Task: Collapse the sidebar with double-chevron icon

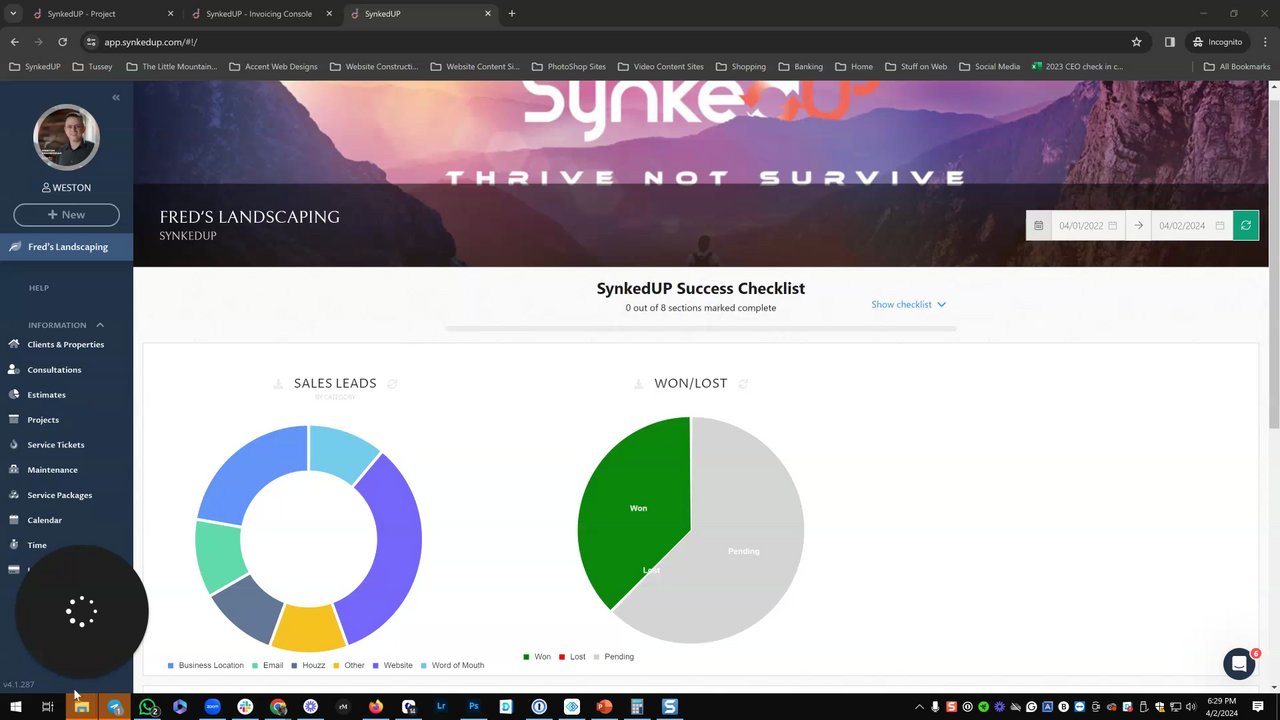Action: 116,97
